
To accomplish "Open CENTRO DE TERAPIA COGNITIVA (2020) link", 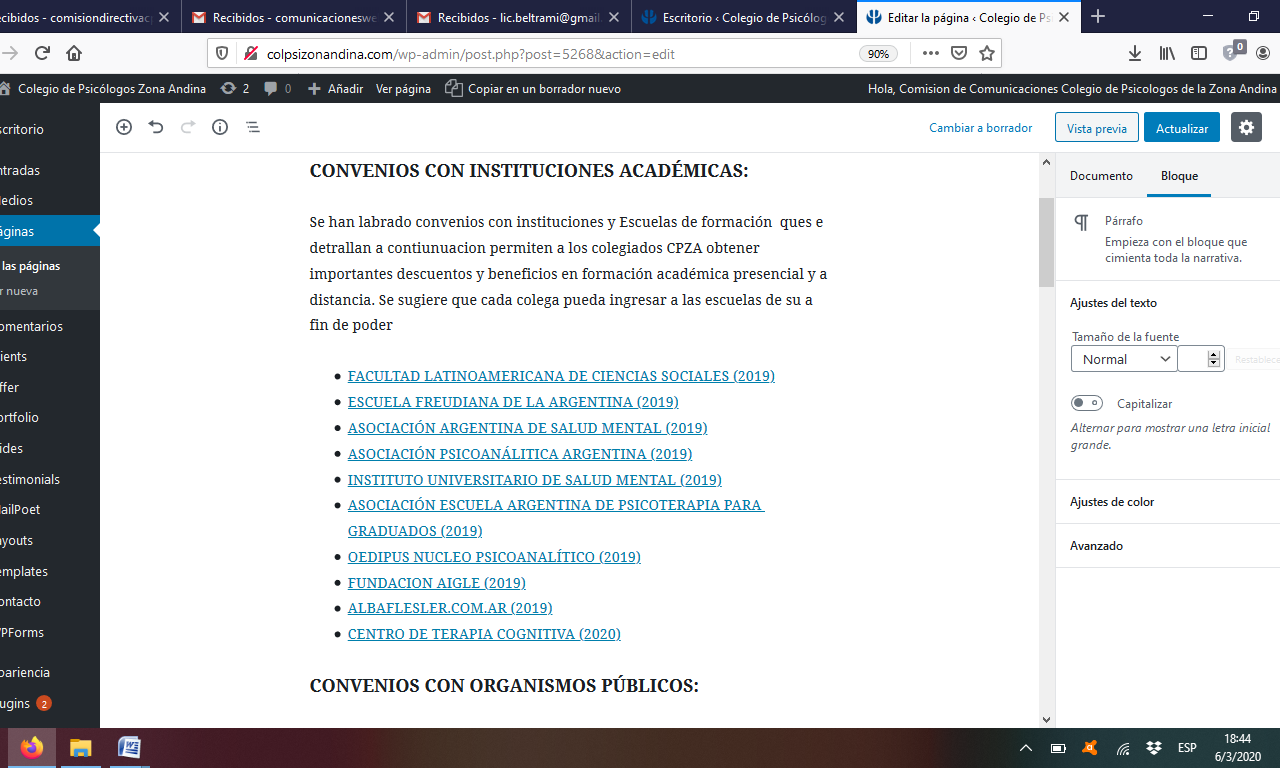I will click(484, 634).
